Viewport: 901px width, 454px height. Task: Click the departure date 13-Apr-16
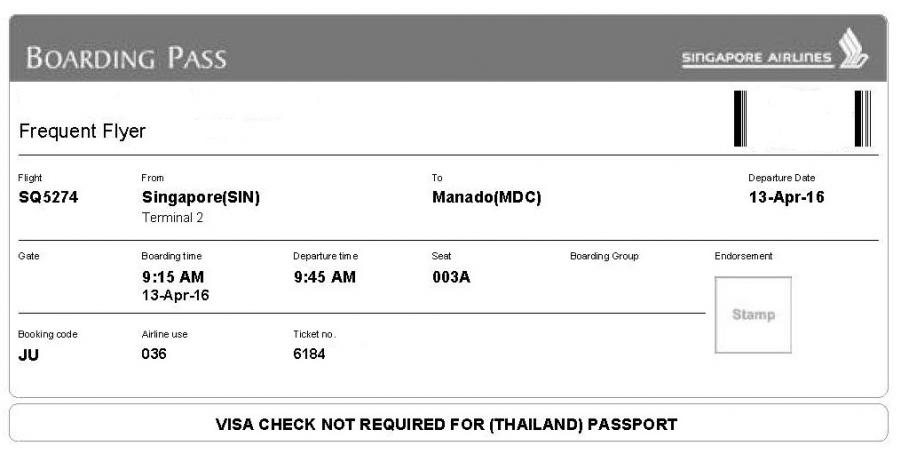787,197
